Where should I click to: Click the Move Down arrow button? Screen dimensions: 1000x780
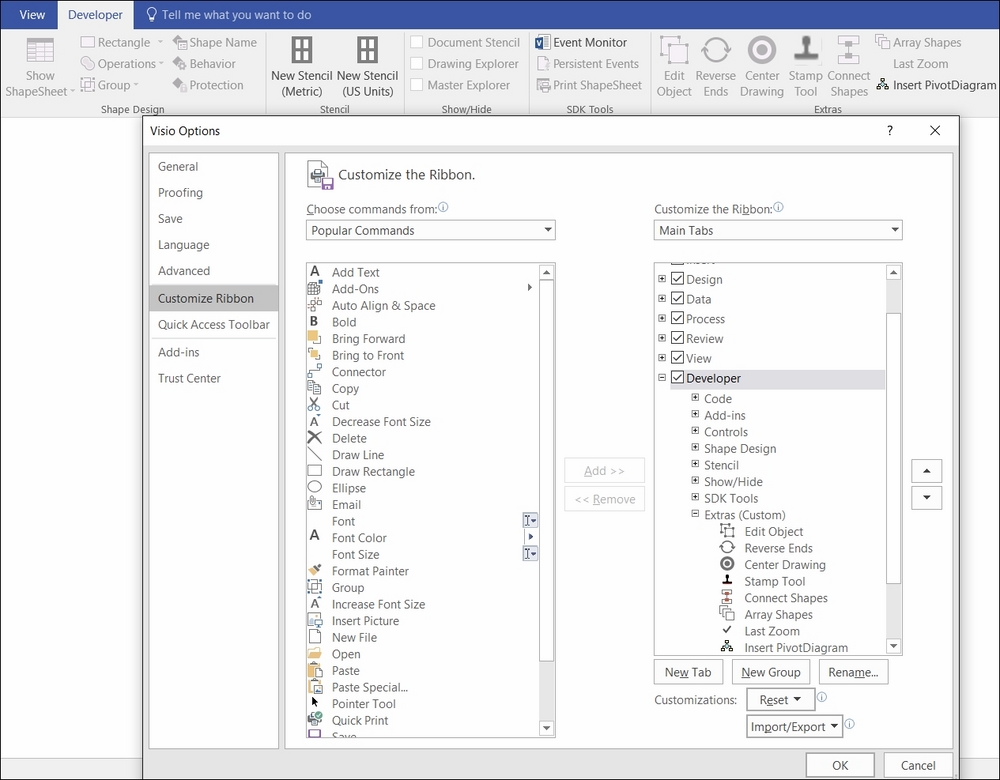pos(927,497)
